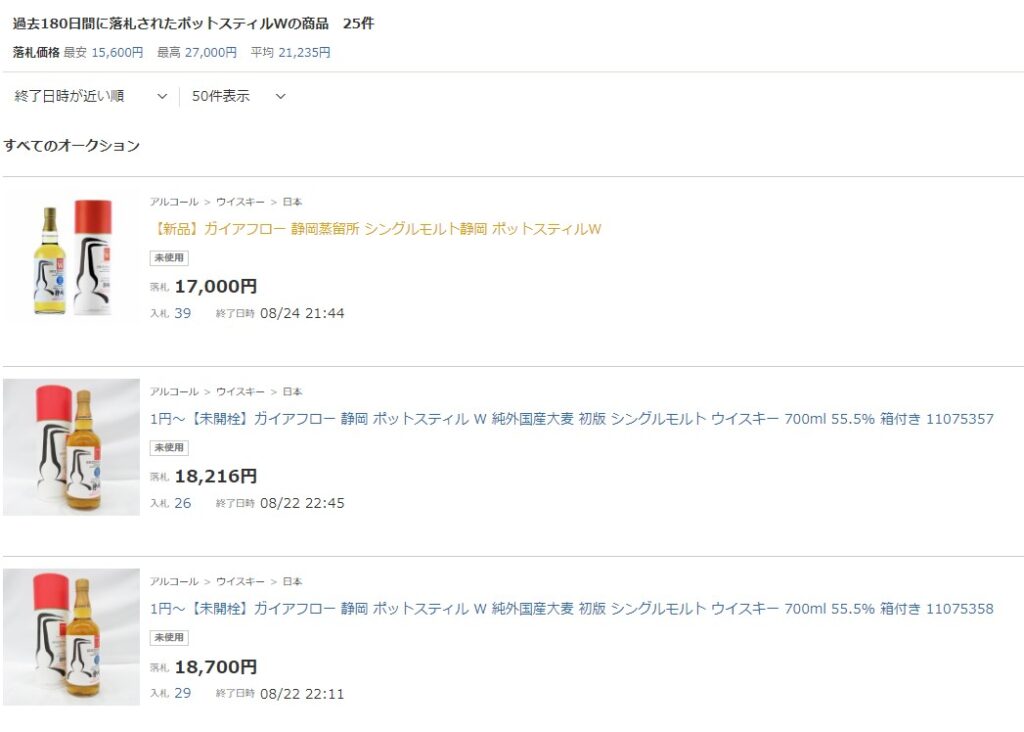Screen dimensions: 1024x732
Task: Click ウイスキー breadcrumb in the second listing
Action: click(x=240, y=392)
